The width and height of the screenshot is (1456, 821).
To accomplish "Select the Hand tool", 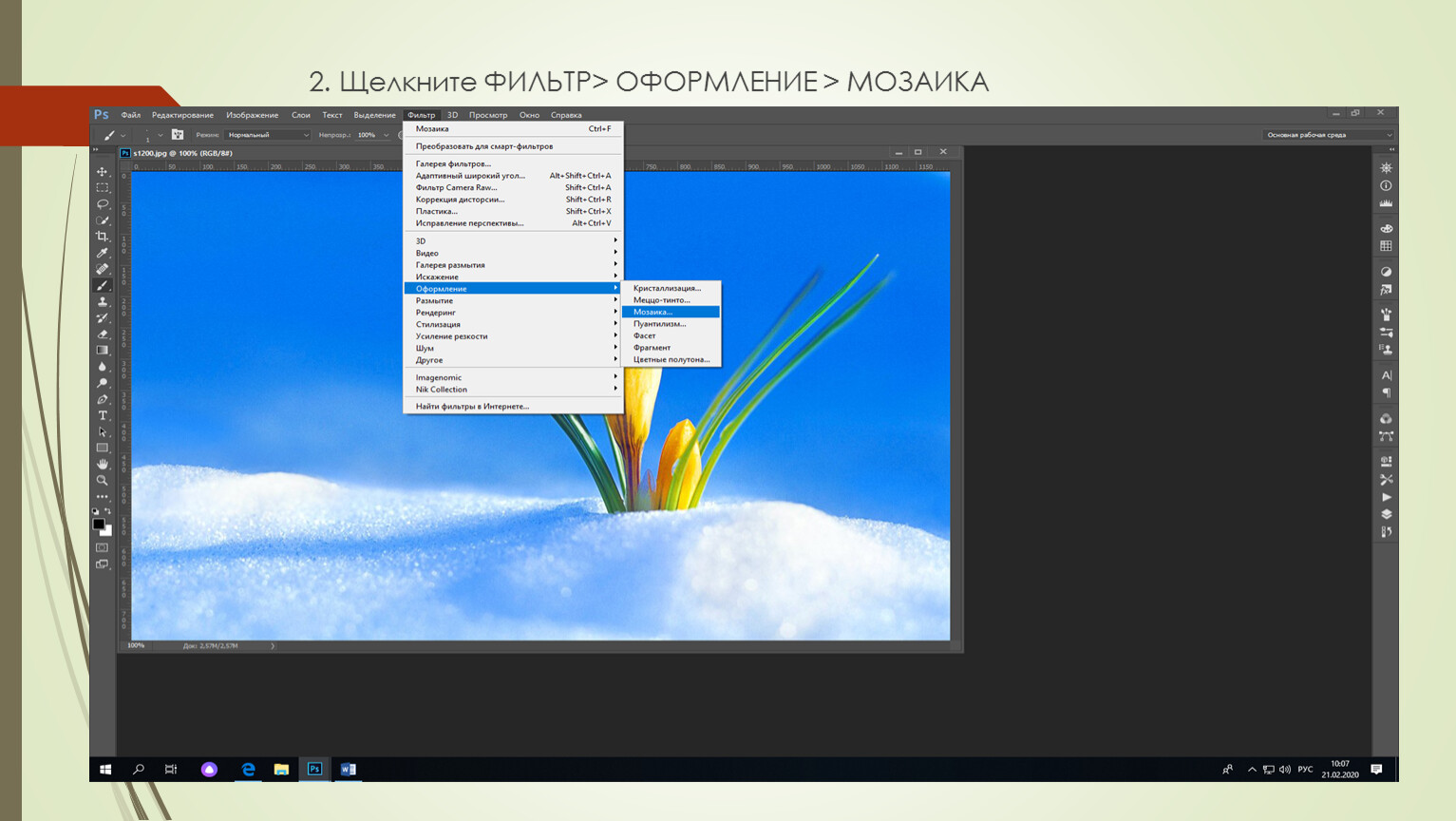I will (x=103, y=464).
